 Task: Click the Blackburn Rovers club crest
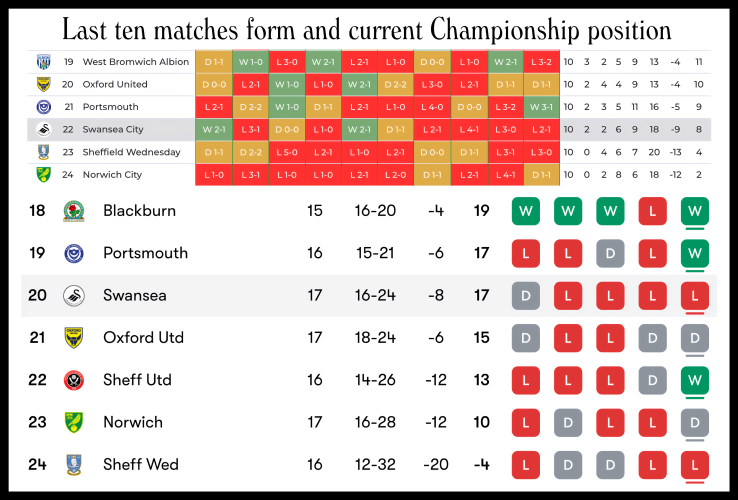click(73, 211)
